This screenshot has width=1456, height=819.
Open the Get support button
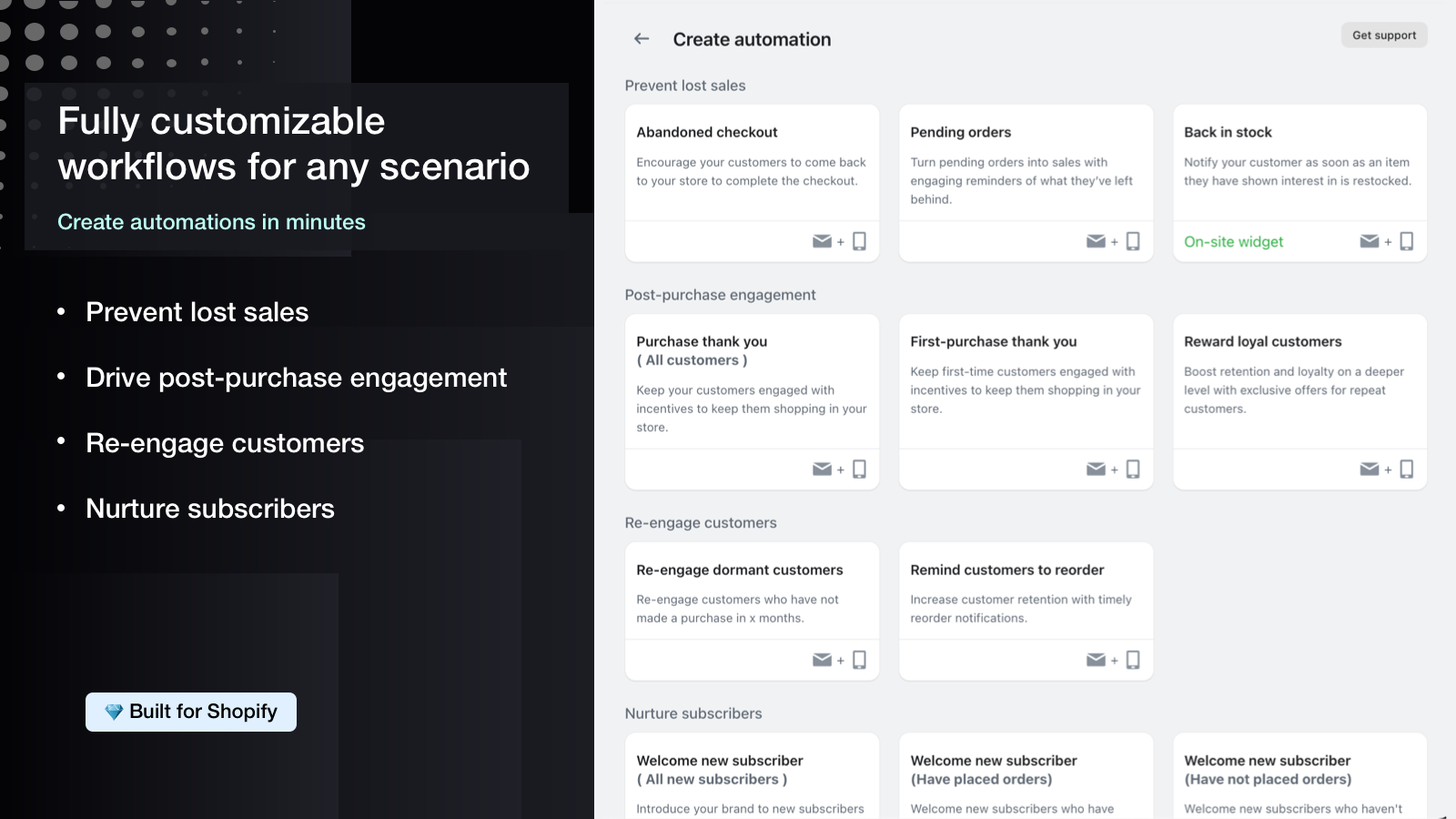pyautogui.click(x=1384, y=35)
